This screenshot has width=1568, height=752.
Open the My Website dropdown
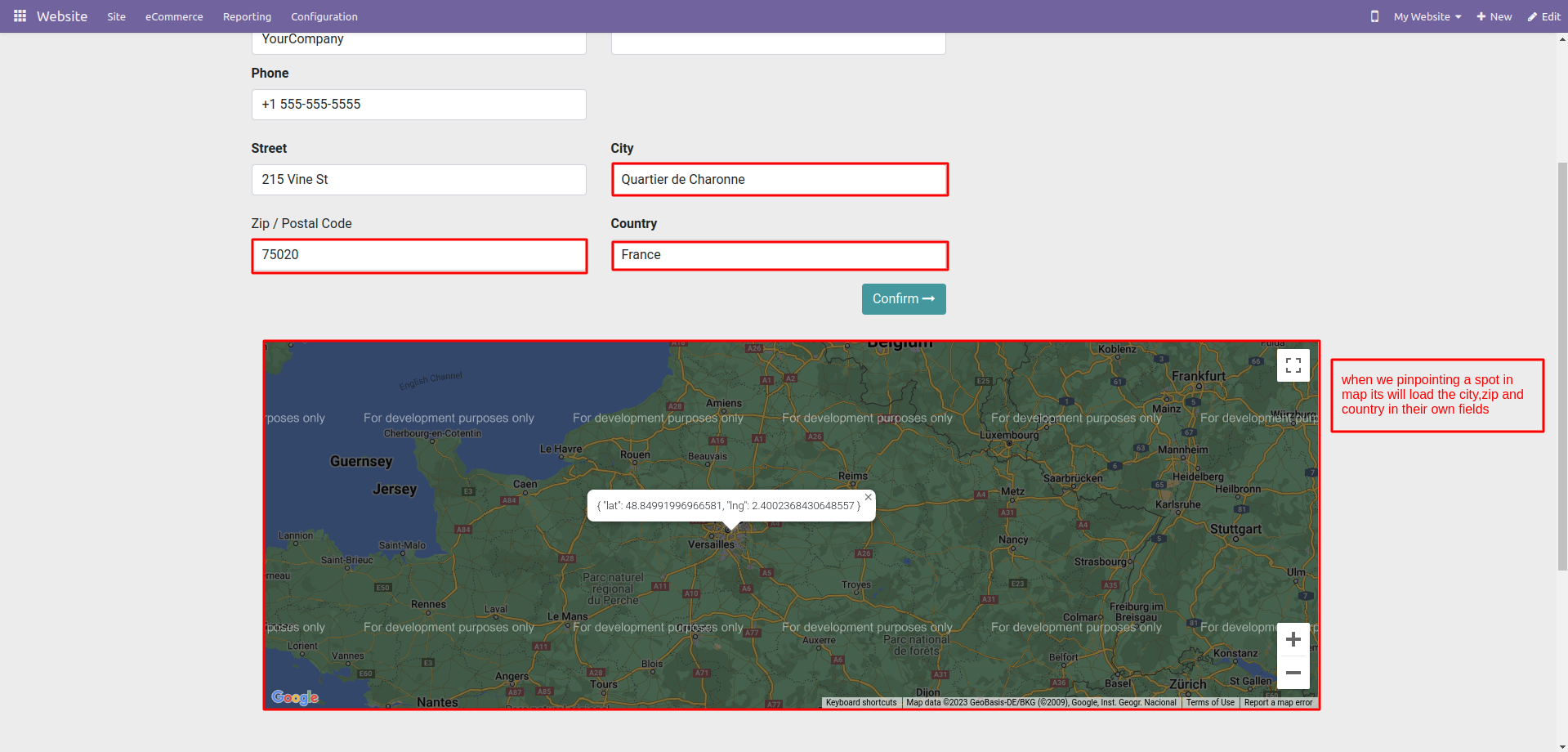(x=1427, y=16)
